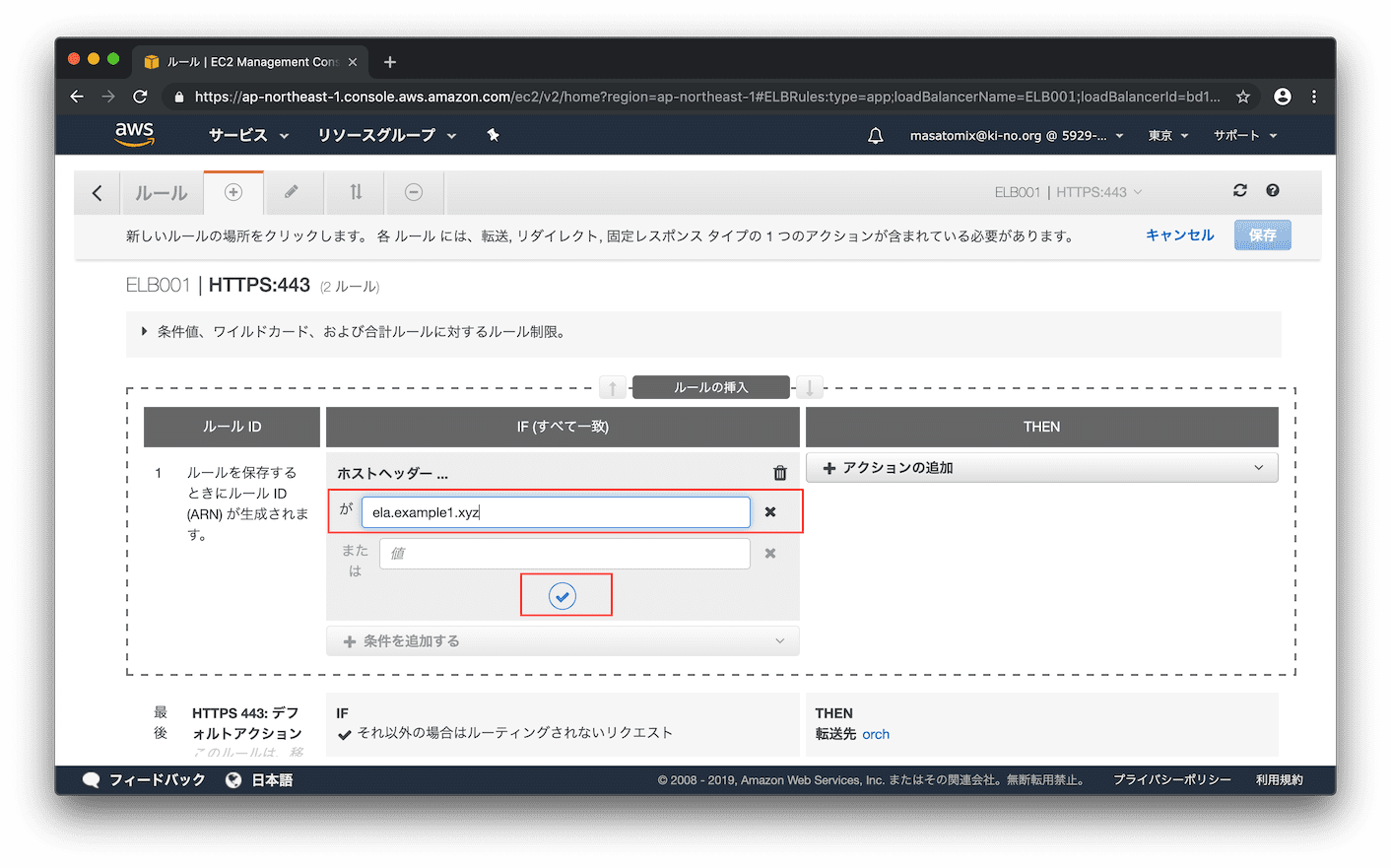Click the 保存 save button
1391x868 pixels.
[1262, 235]
